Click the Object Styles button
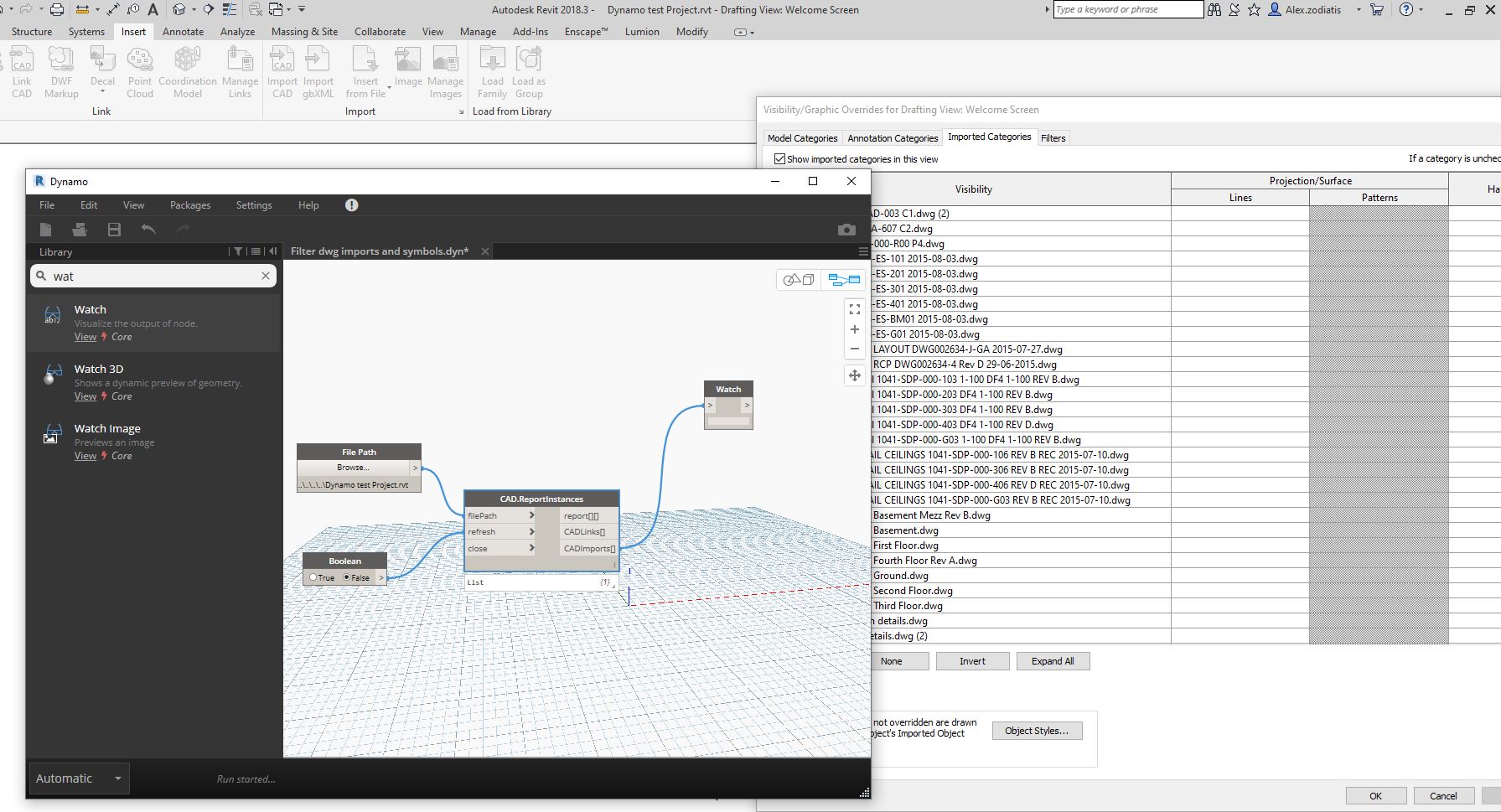Image resolution: width=1501 pixels, height=812 pixels. tap(1037, 731)
